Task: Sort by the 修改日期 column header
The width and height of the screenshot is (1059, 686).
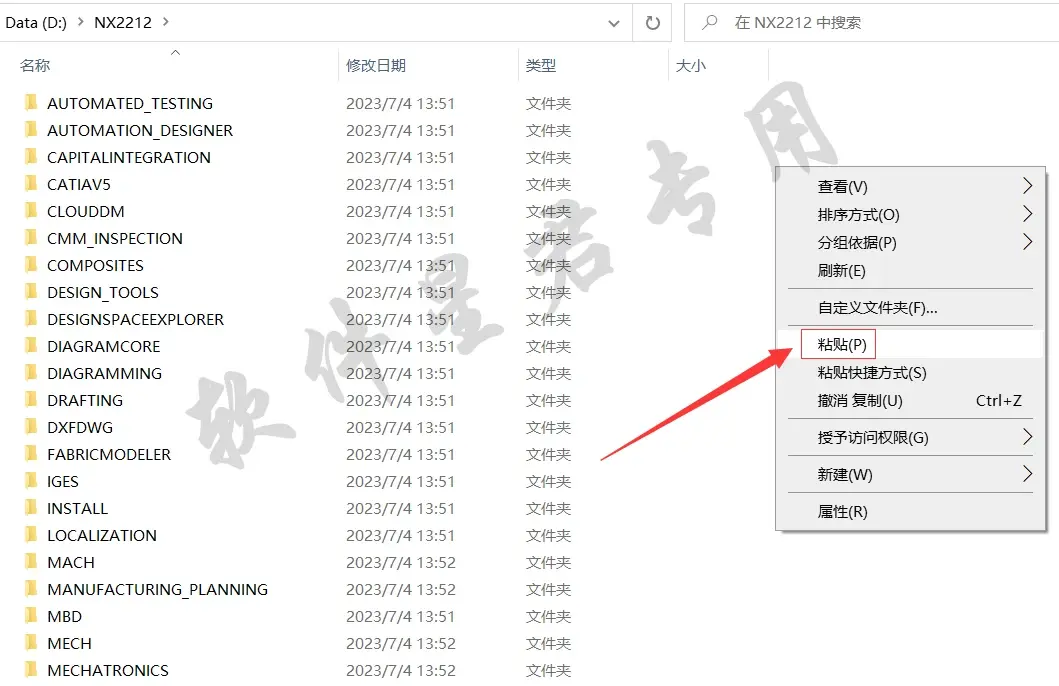Action: 376,65
